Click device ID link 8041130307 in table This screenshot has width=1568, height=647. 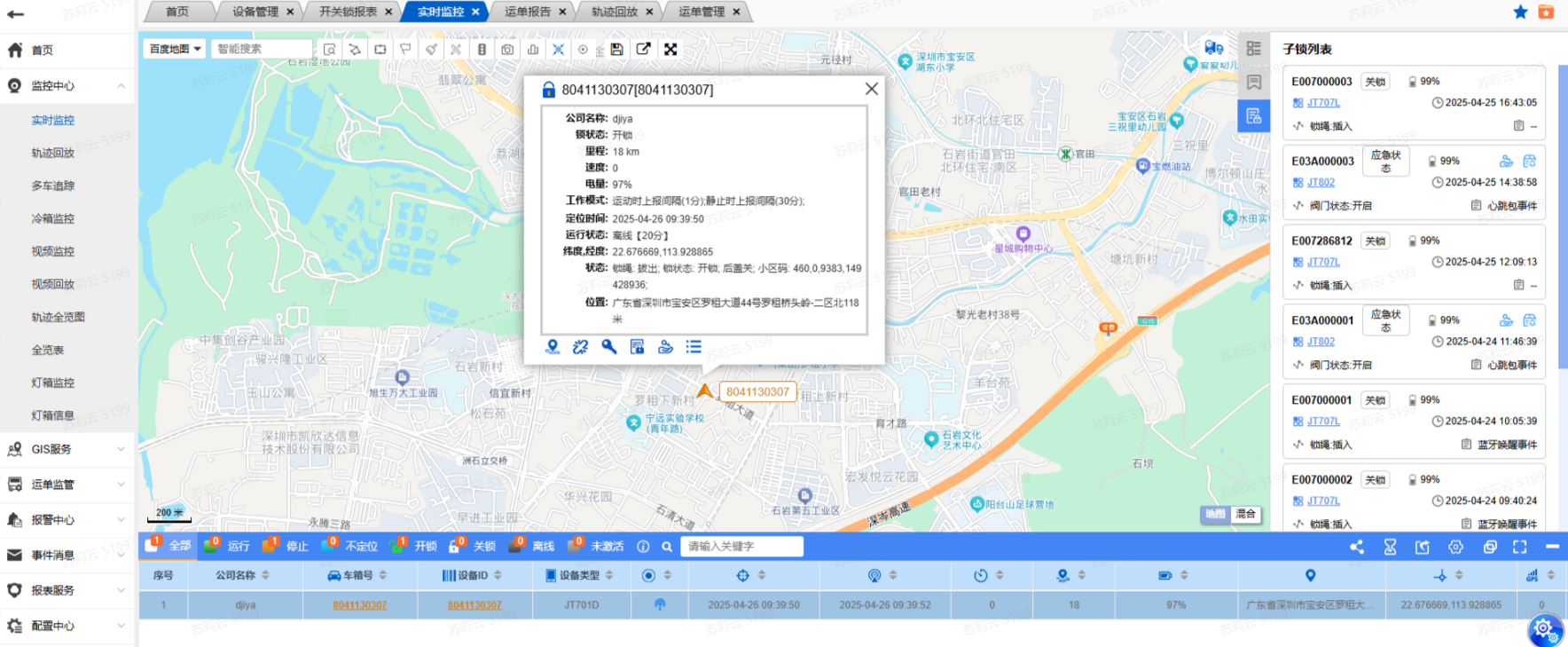pyautogui.click(x=474, y=605)
